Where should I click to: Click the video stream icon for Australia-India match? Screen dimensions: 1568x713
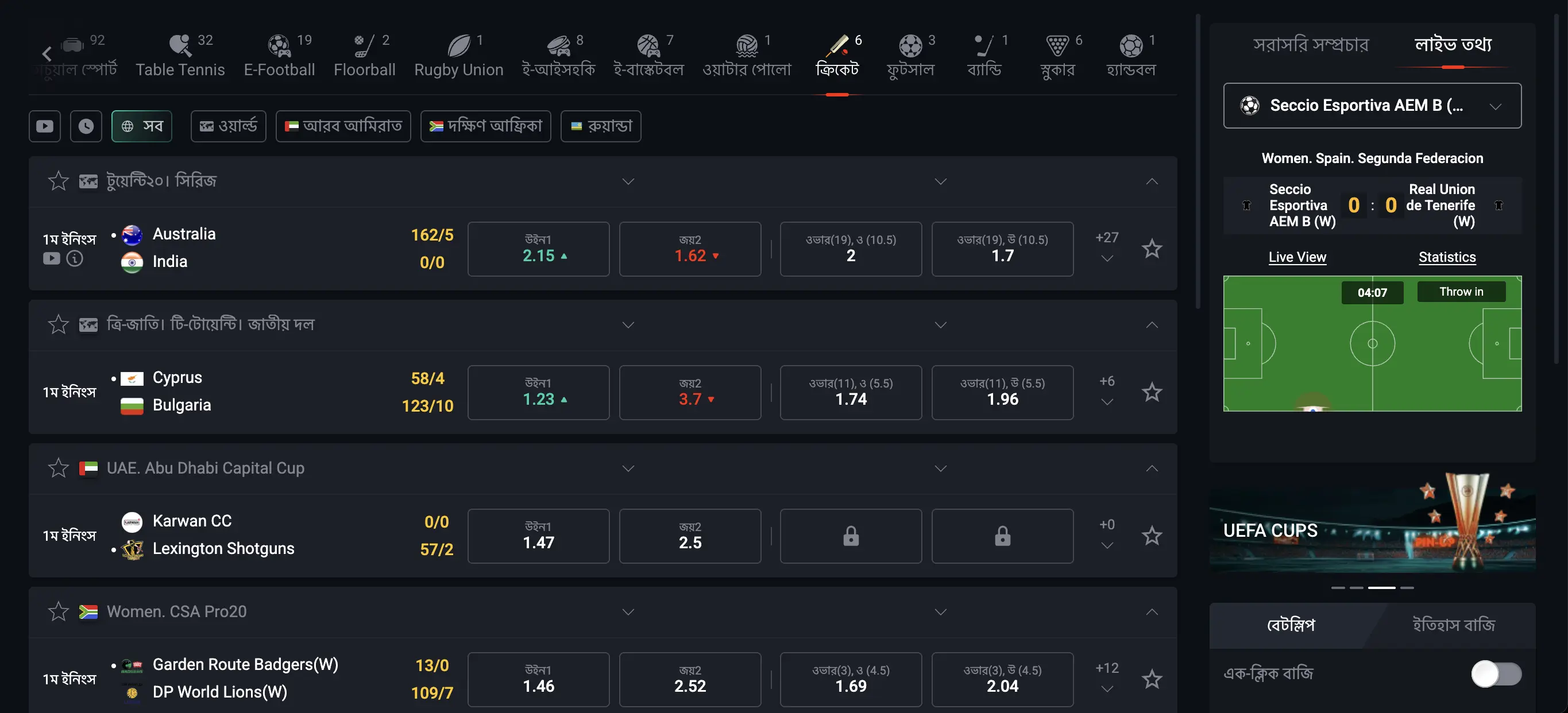pos(51,258)
